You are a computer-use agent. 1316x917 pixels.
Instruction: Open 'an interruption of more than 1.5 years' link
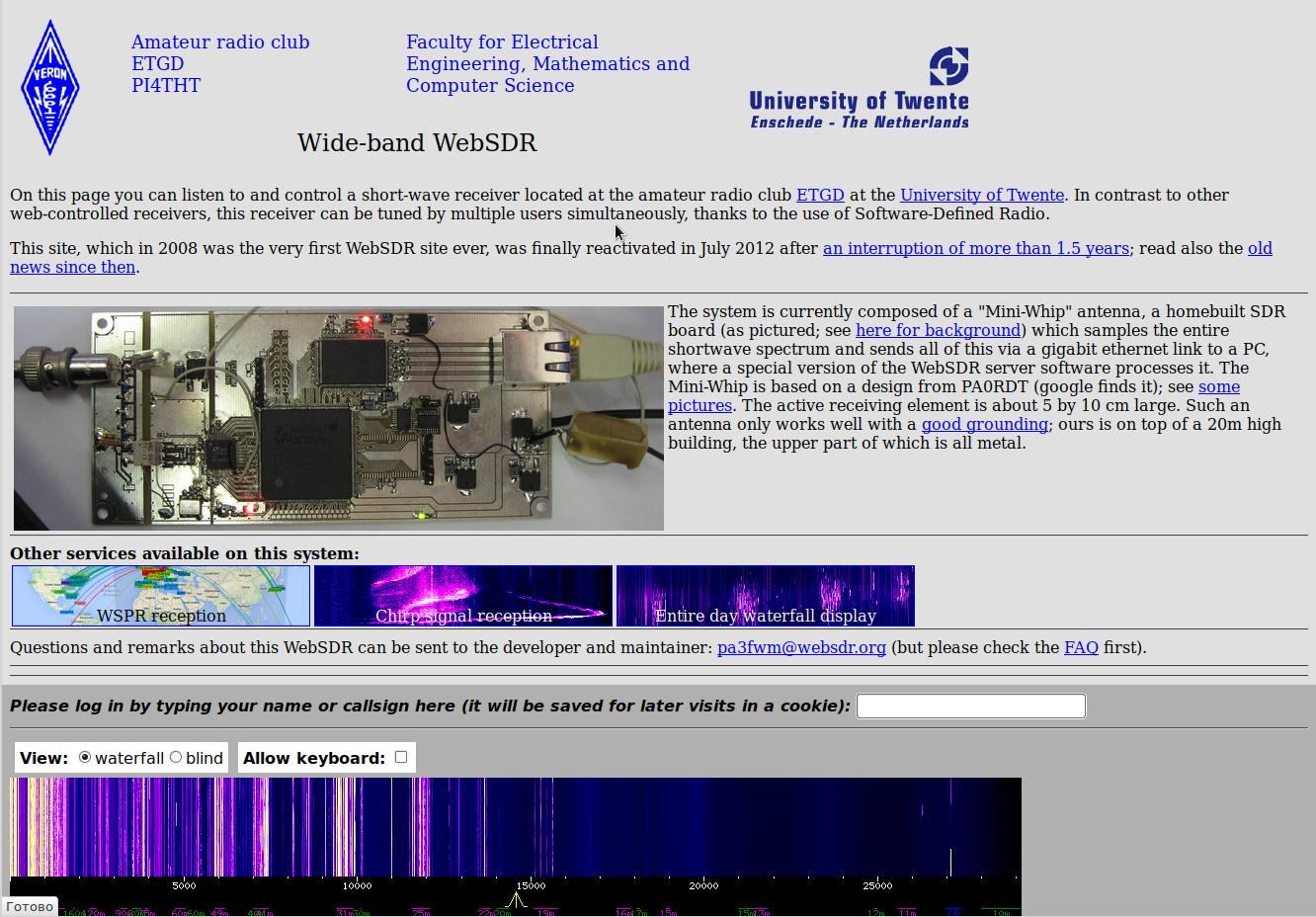[x=976, y=248]
